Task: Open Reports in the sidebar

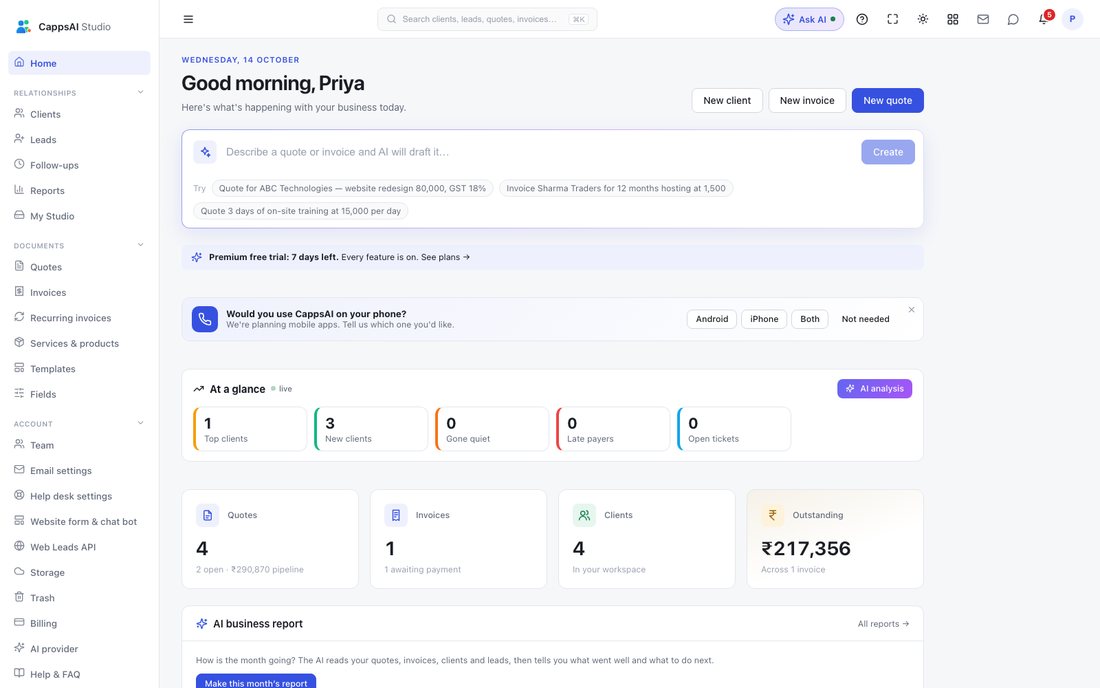Action: click(x=79, y=191)
